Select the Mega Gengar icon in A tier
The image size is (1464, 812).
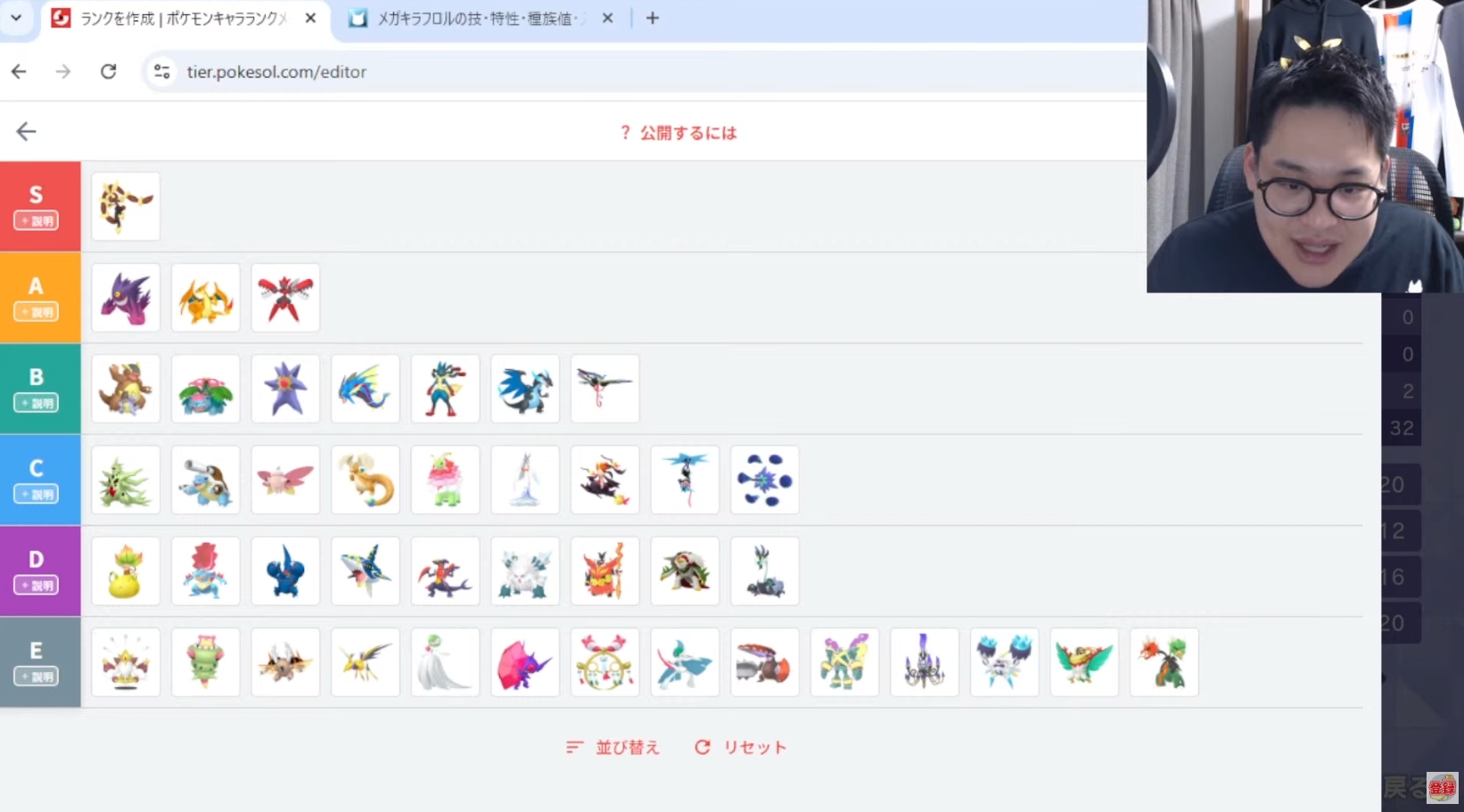click(126, 298)
